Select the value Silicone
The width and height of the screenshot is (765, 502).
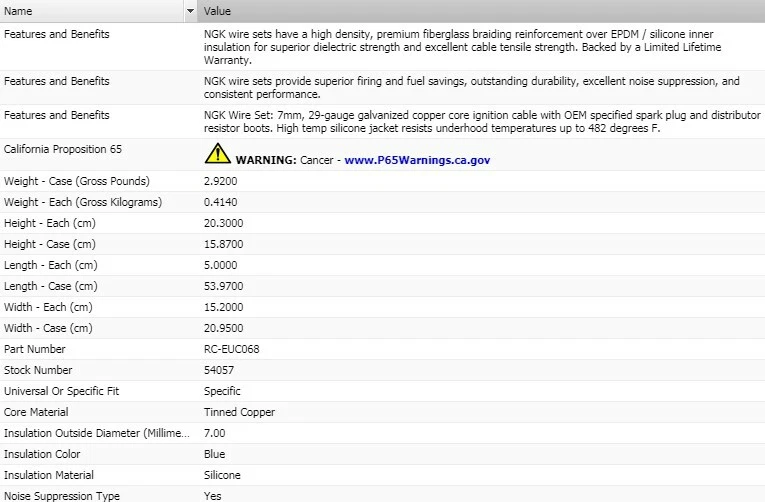[x=222, y=475]
